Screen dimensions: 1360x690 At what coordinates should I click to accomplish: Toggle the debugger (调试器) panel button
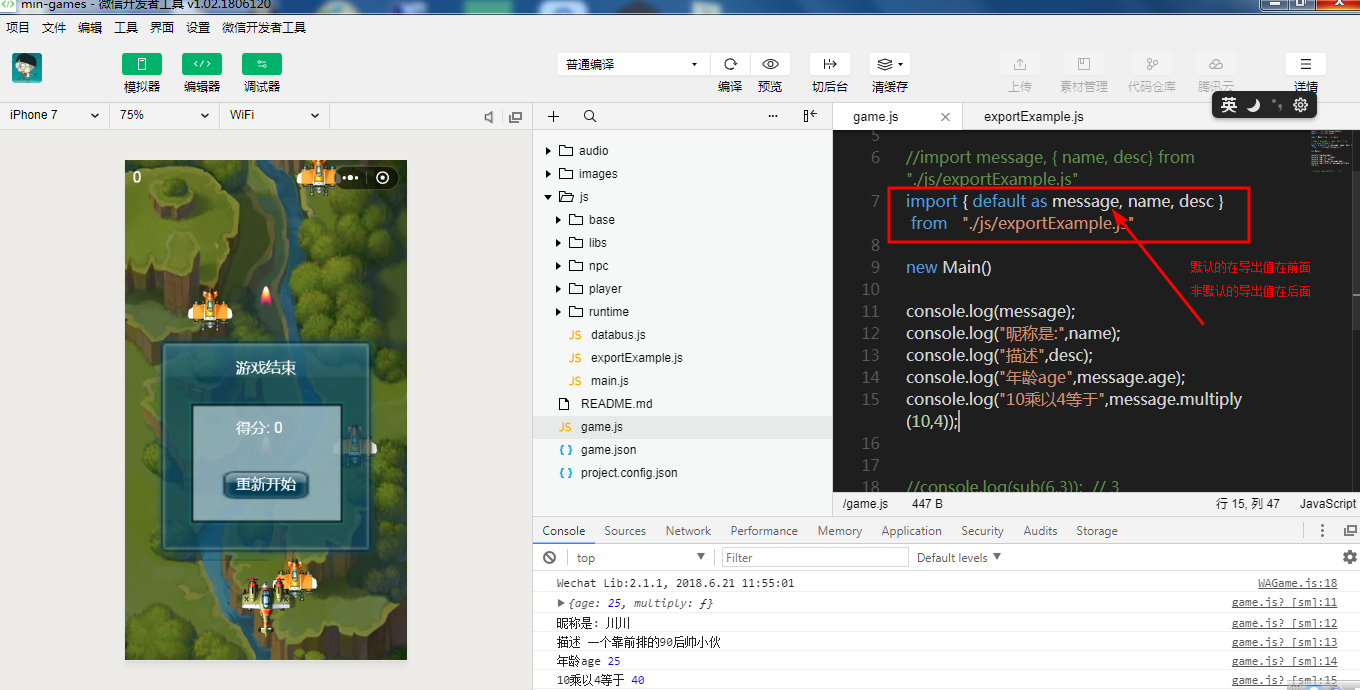point(261,64)
